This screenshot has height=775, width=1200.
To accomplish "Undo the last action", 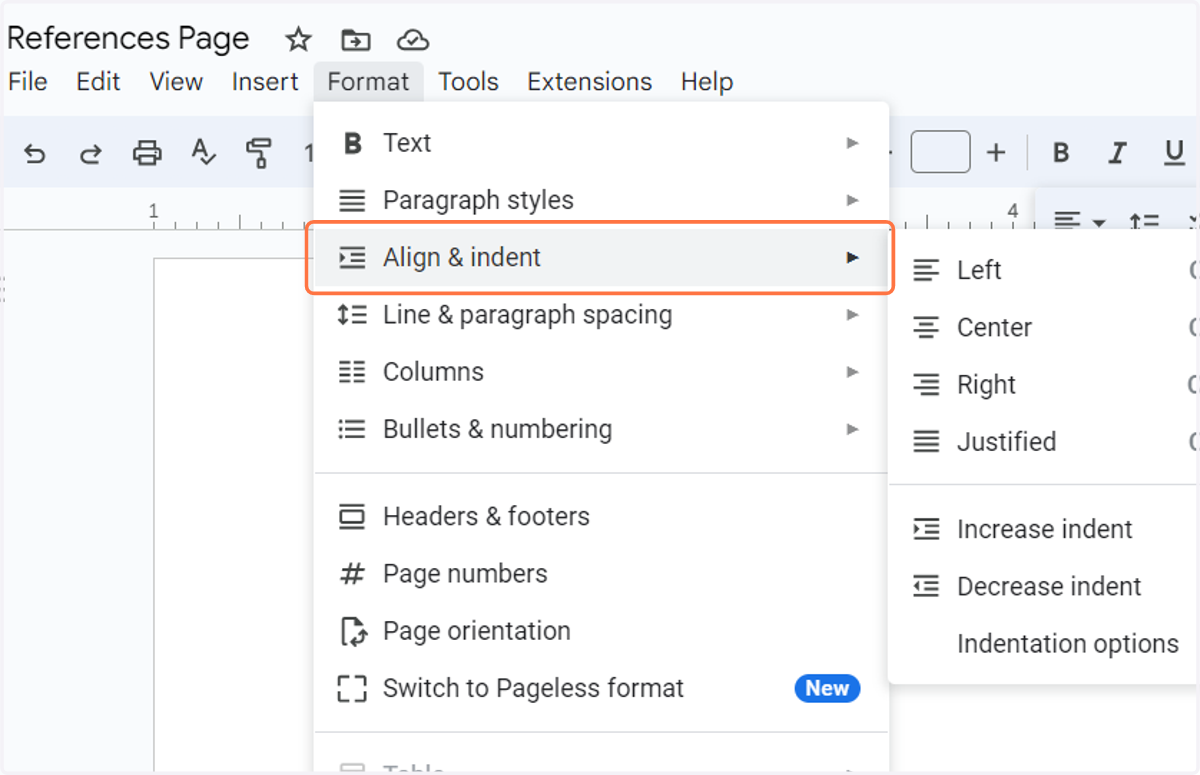I will [x=35, y=153].
